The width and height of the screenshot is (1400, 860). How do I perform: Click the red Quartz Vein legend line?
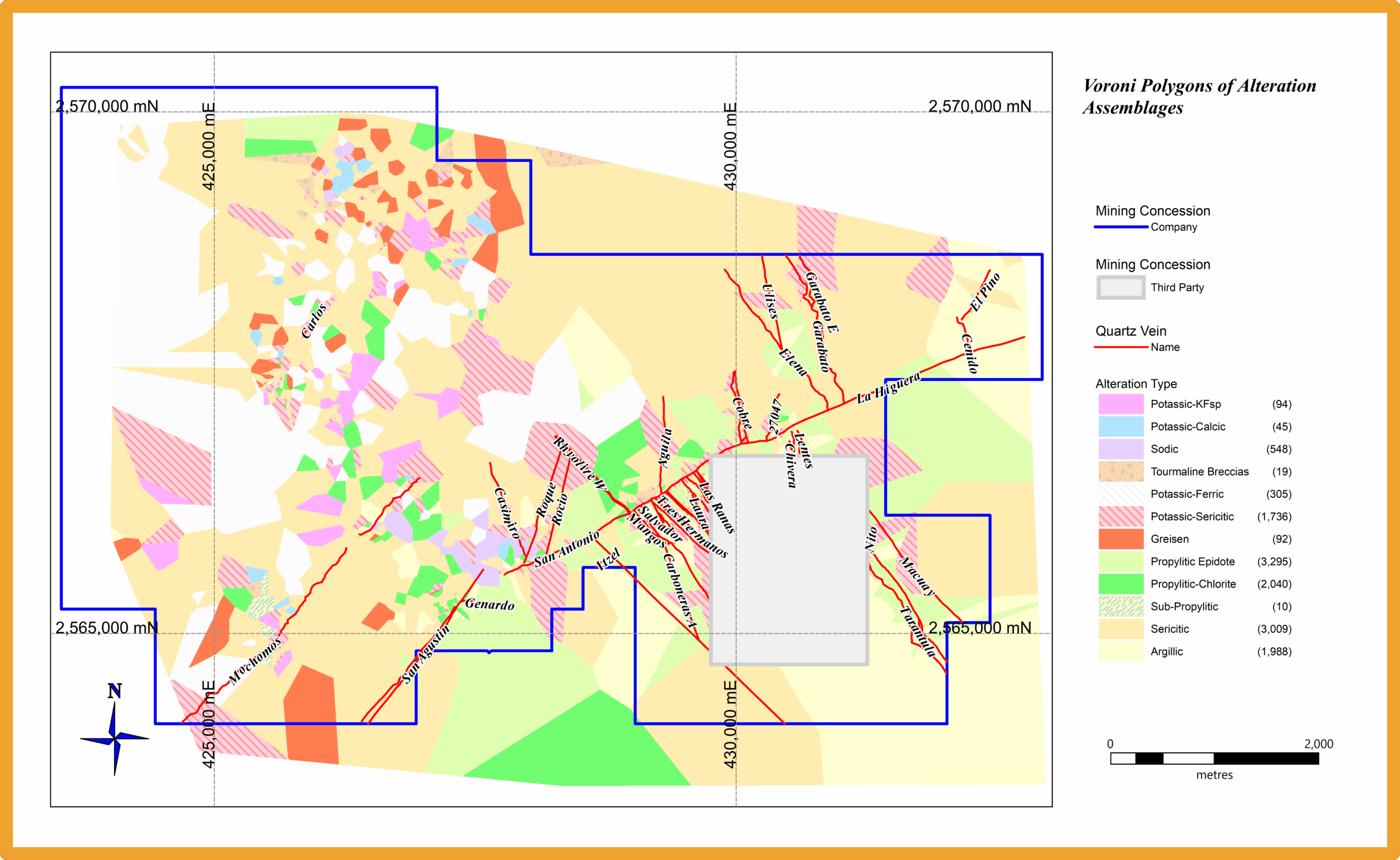coord(1120,347)
